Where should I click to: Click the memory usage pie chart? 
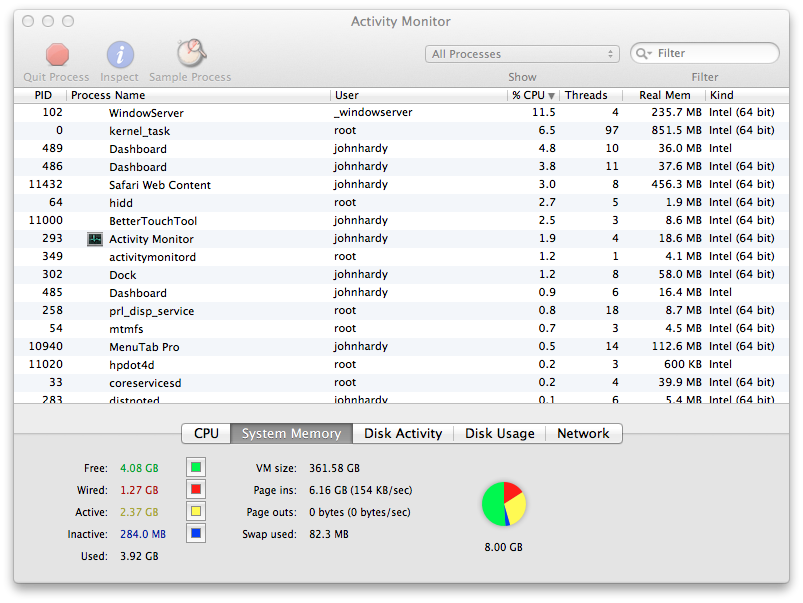pyautogui.click(x=504, y=504)
